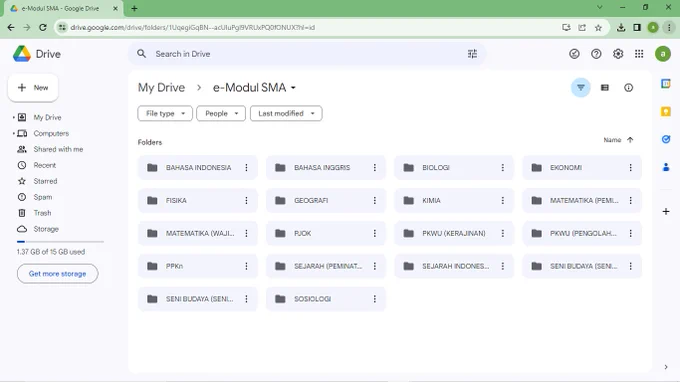Screen dimensions: 680x382
Task: Open Chrome three-dot menu
Action: click(669, 27)
